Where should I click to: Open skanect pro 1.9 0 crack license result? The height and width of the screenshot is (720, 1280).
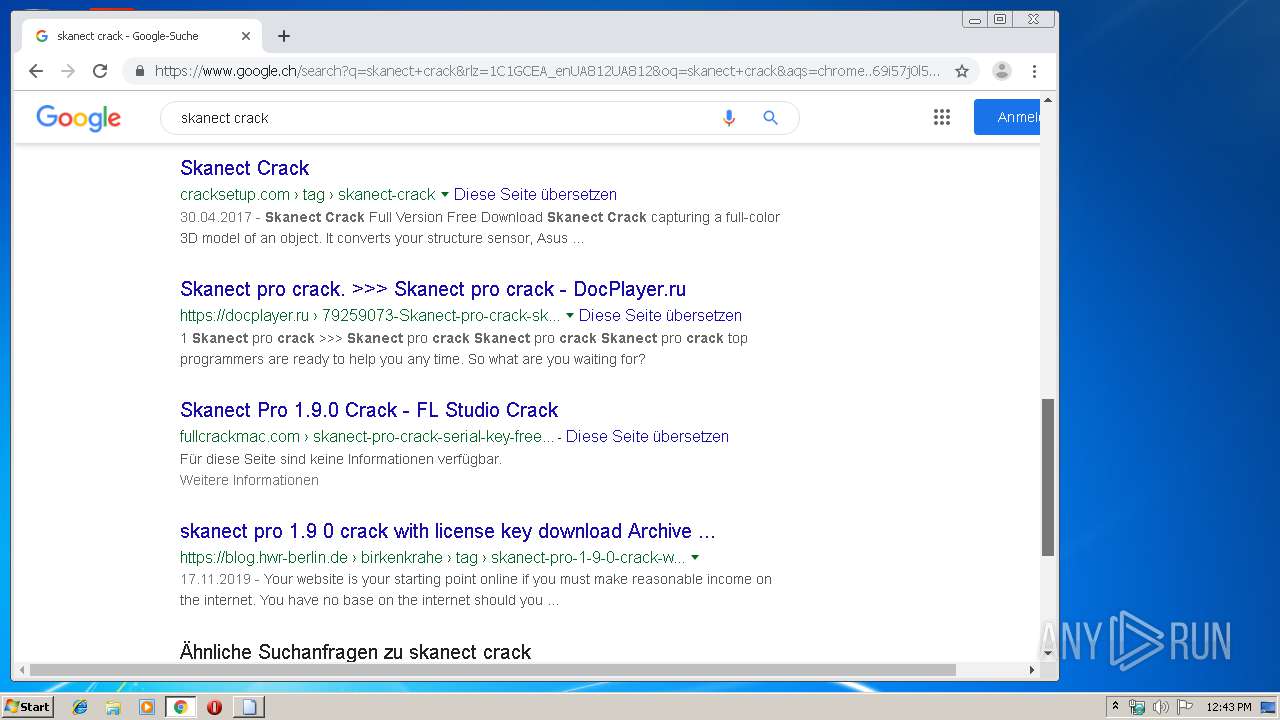pyautogui.click(x=448, y=531)
